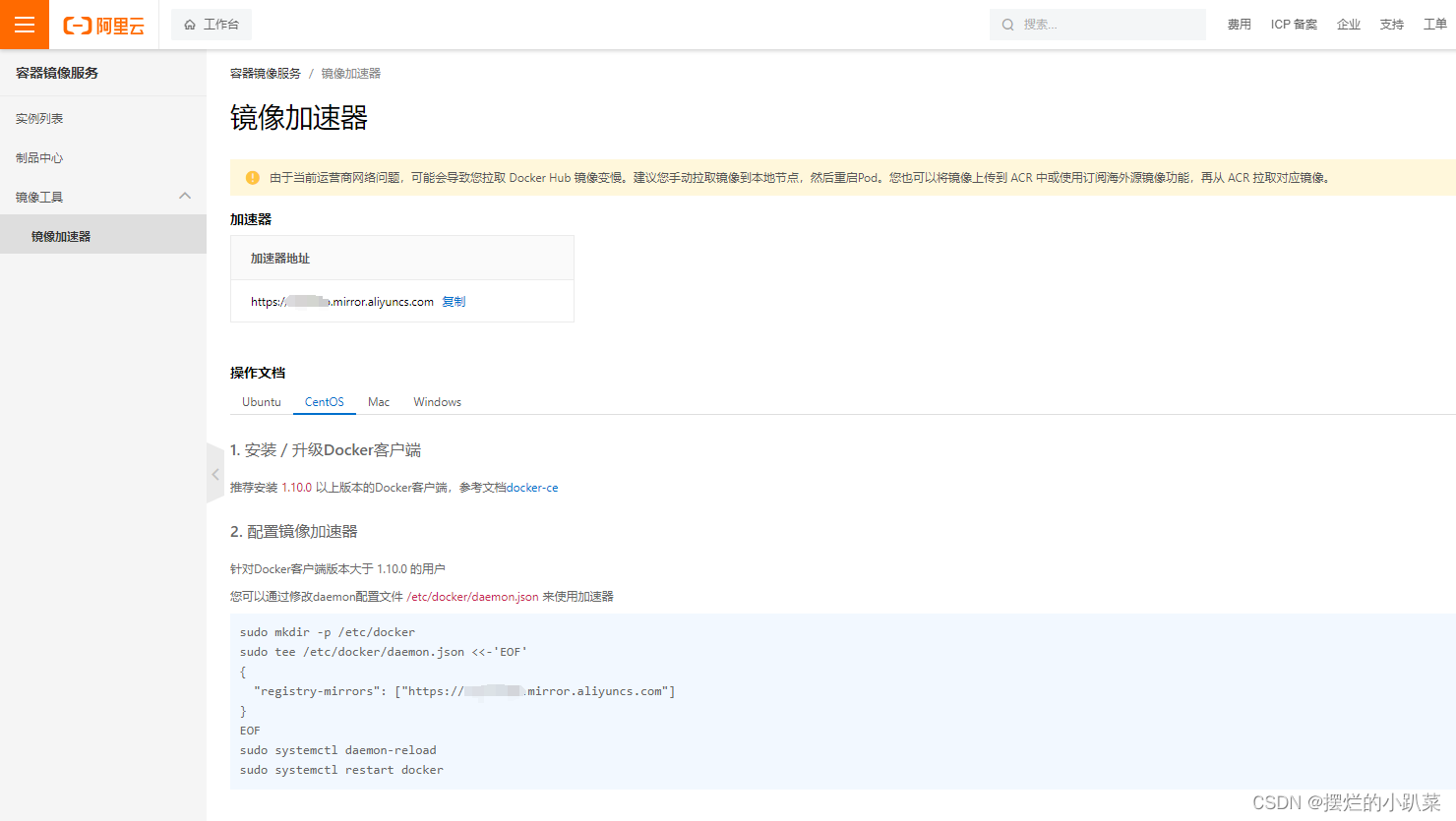Screen dimensions: 1456x821
Task: Open the 费用 menu
Action: coord(1240,25)
